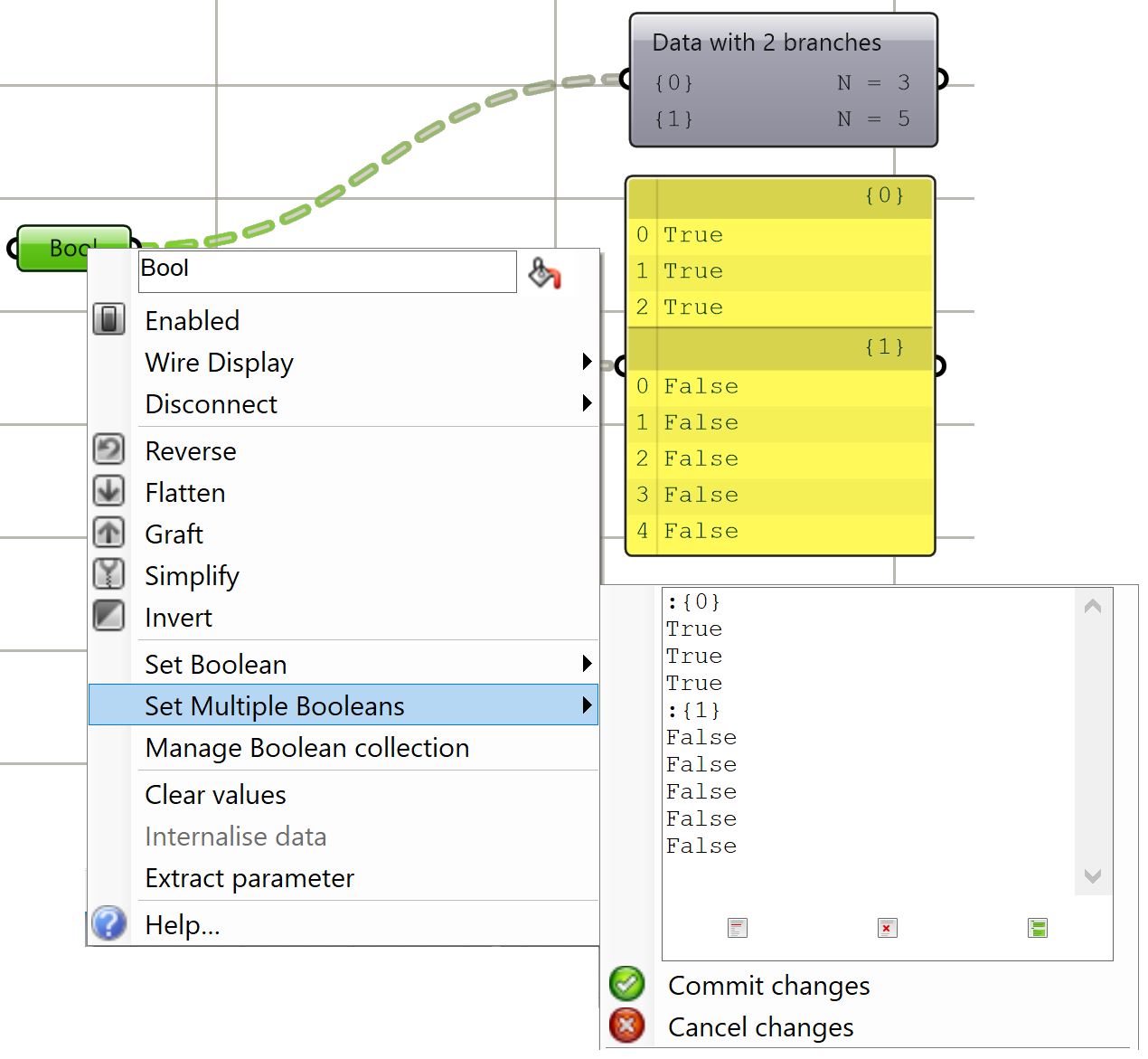Click the red-line document icon below the editor
The width and height of the screenshot is (1148, 1059).
pyautogui.click(x=737, y=928)
